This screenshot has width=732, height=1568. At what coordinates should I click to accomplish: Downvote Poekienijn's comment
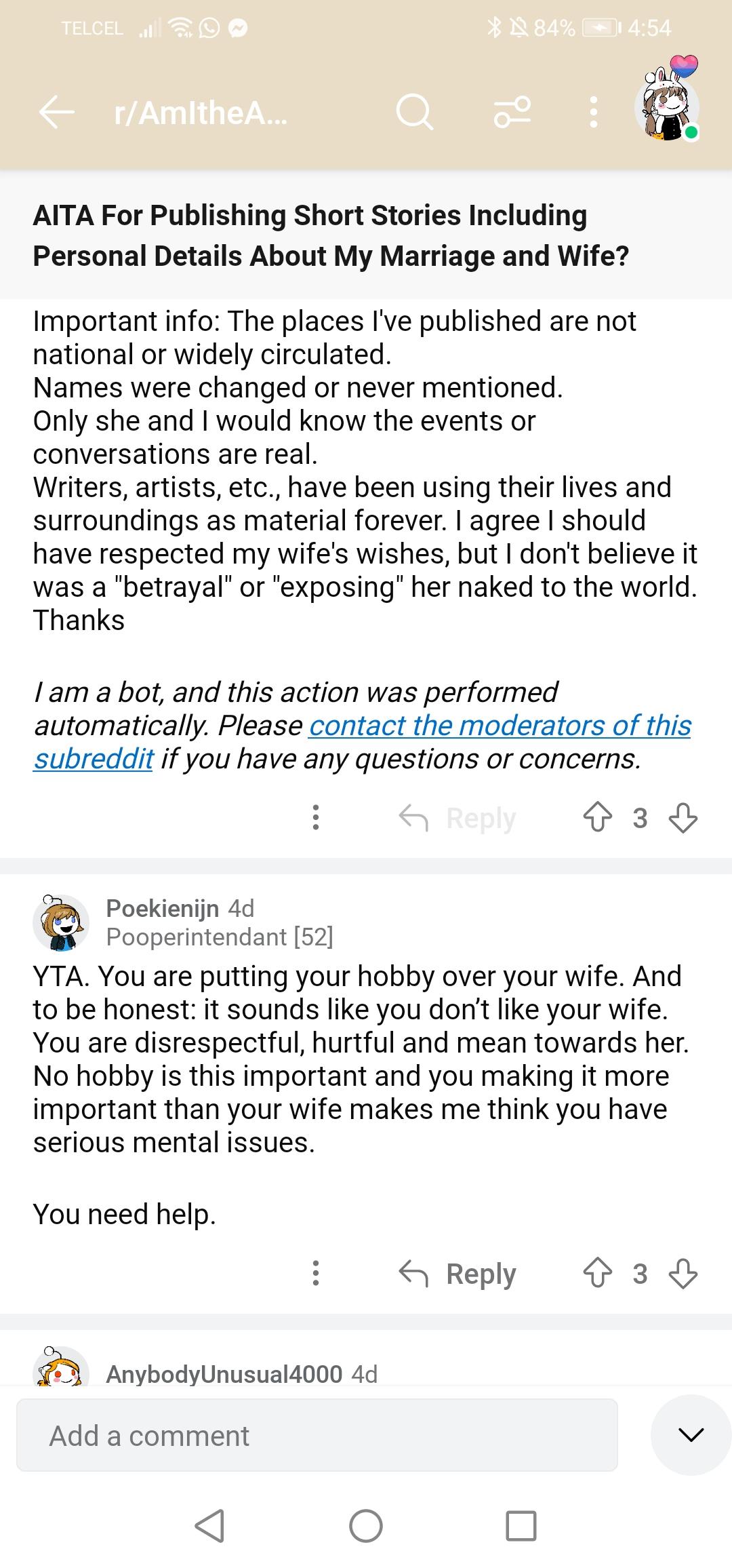[683, 1274]
